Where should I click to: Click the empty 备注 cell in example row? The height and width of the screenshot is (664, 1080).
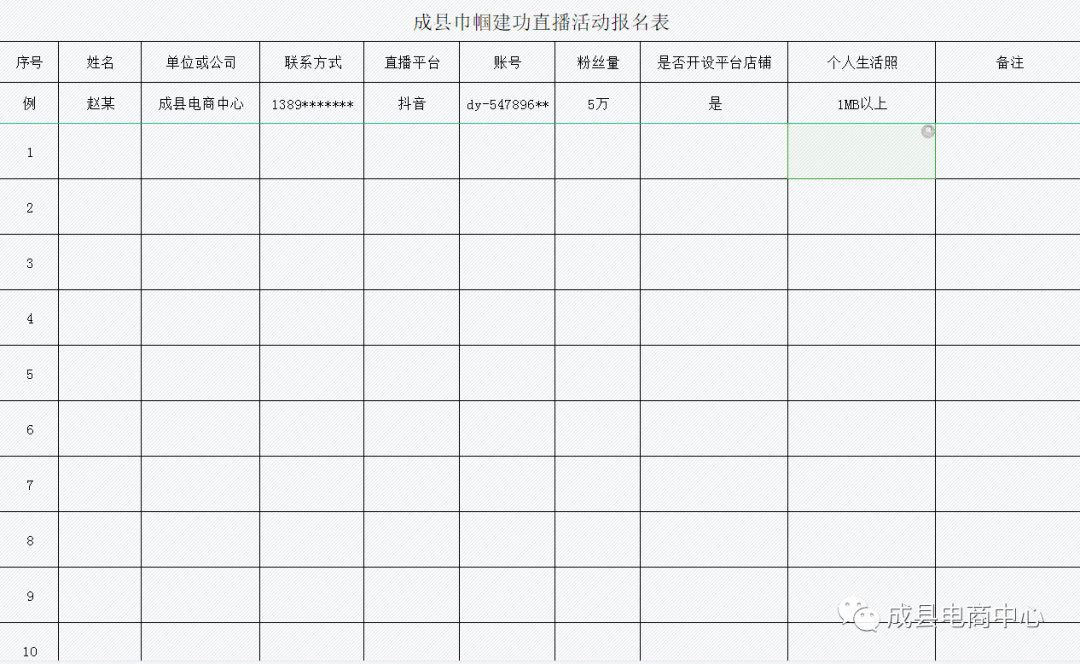point(1008,104)
